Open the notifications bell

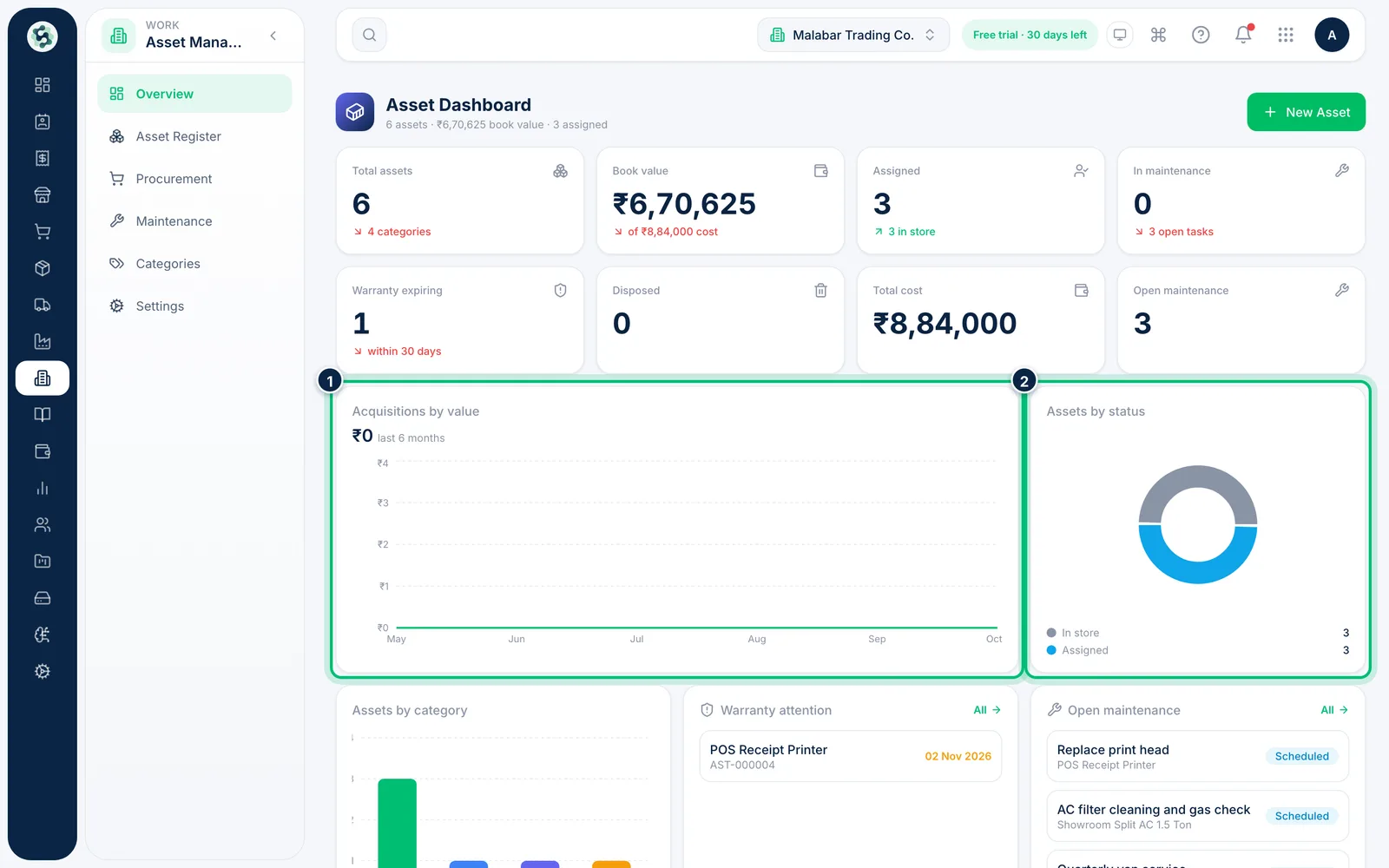[x=1243, y=35]
